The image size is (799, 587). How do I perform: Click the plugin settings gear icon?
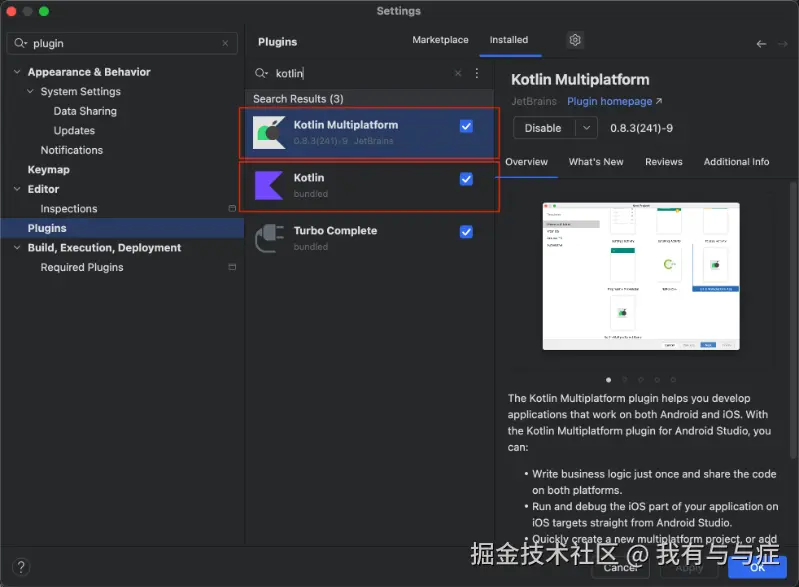click(x=575, y=40)
